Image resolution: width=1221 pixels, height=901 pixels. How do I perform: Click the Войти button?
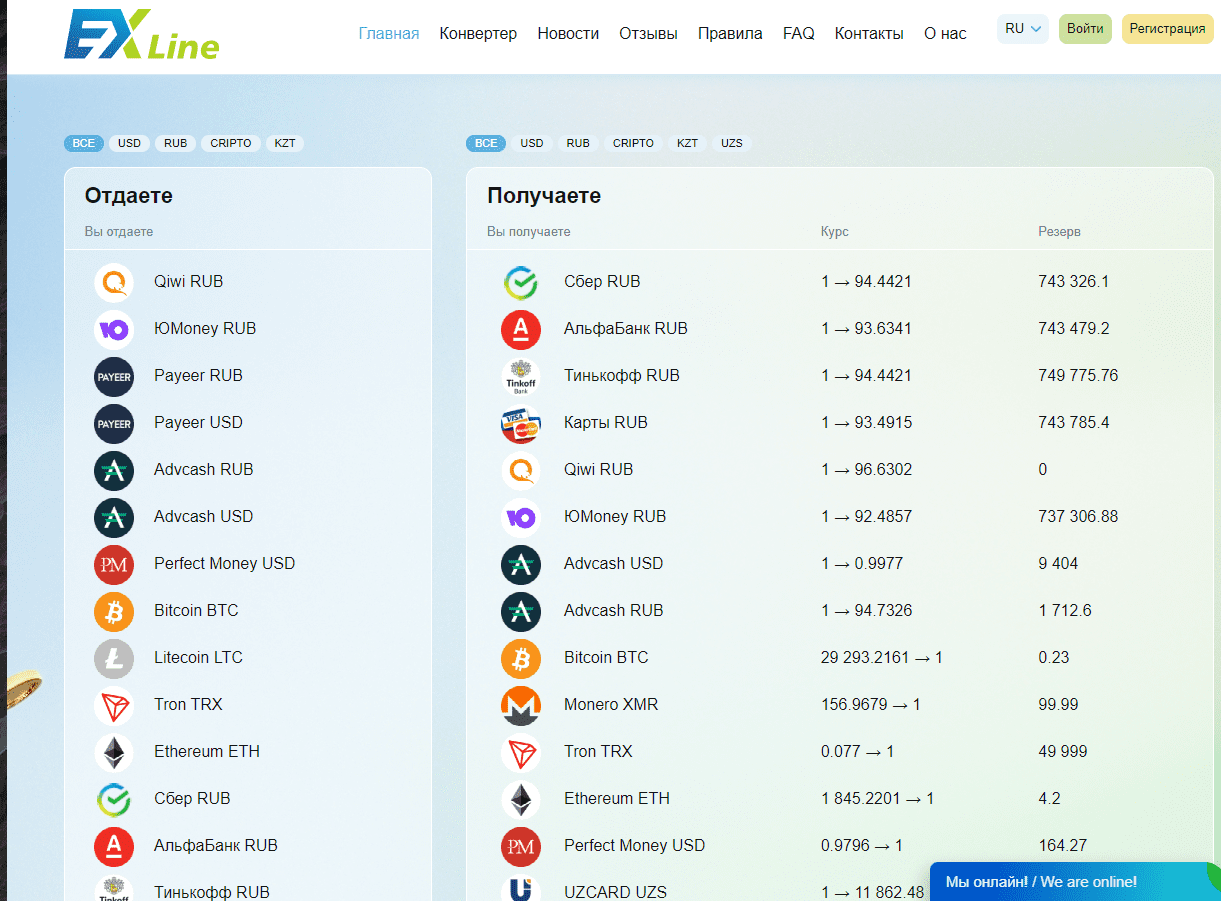(1085, 29)
